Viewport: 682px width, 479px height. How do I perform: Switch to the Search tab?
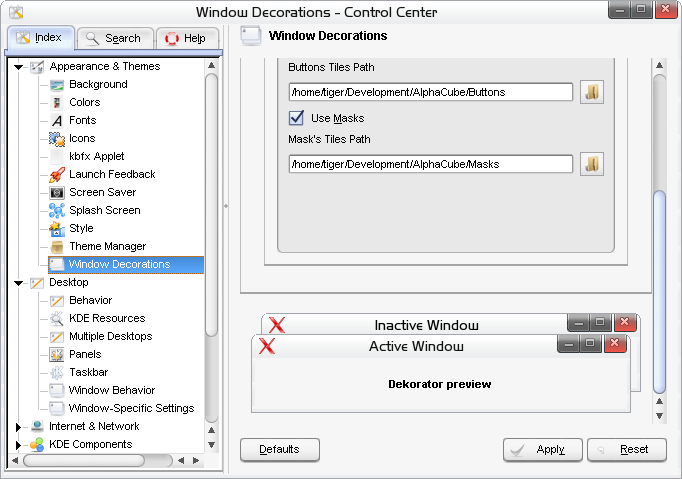[x=115, y=38]
